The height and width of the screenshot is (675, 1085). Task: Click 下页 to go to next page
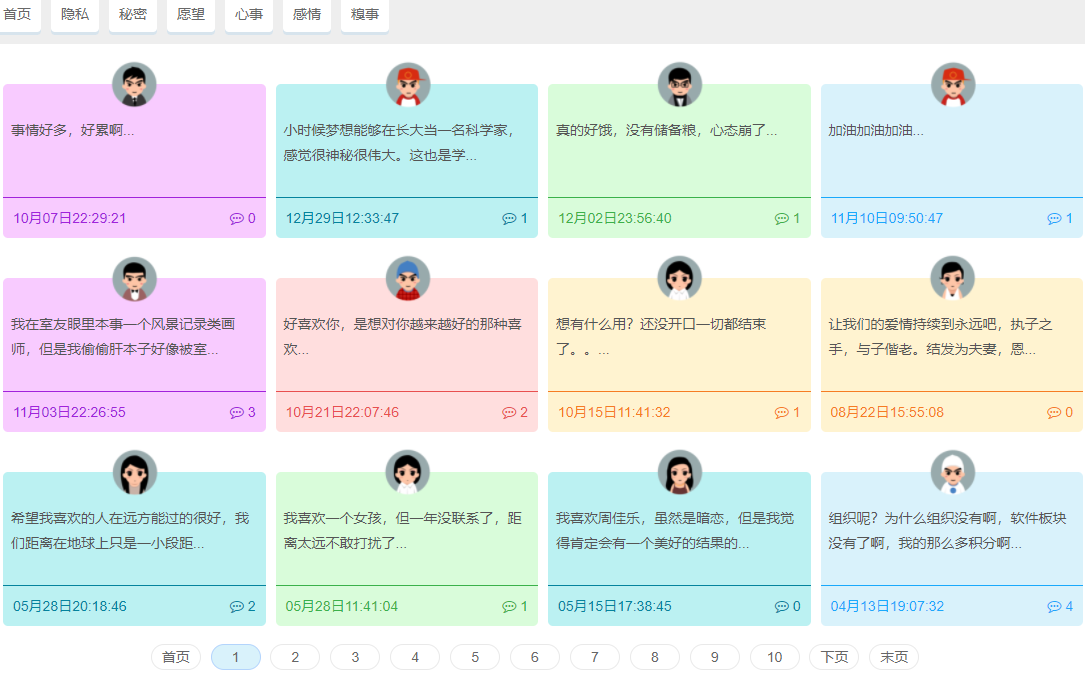pos(834,657)
